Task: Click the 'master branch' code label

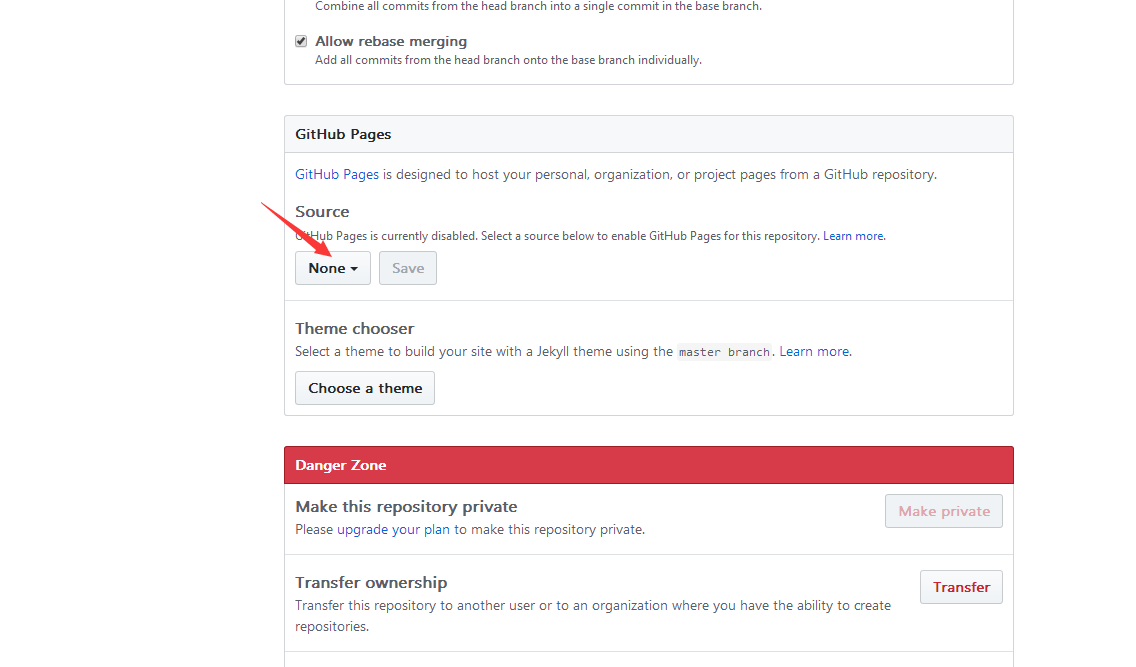Action: [724, 352]
